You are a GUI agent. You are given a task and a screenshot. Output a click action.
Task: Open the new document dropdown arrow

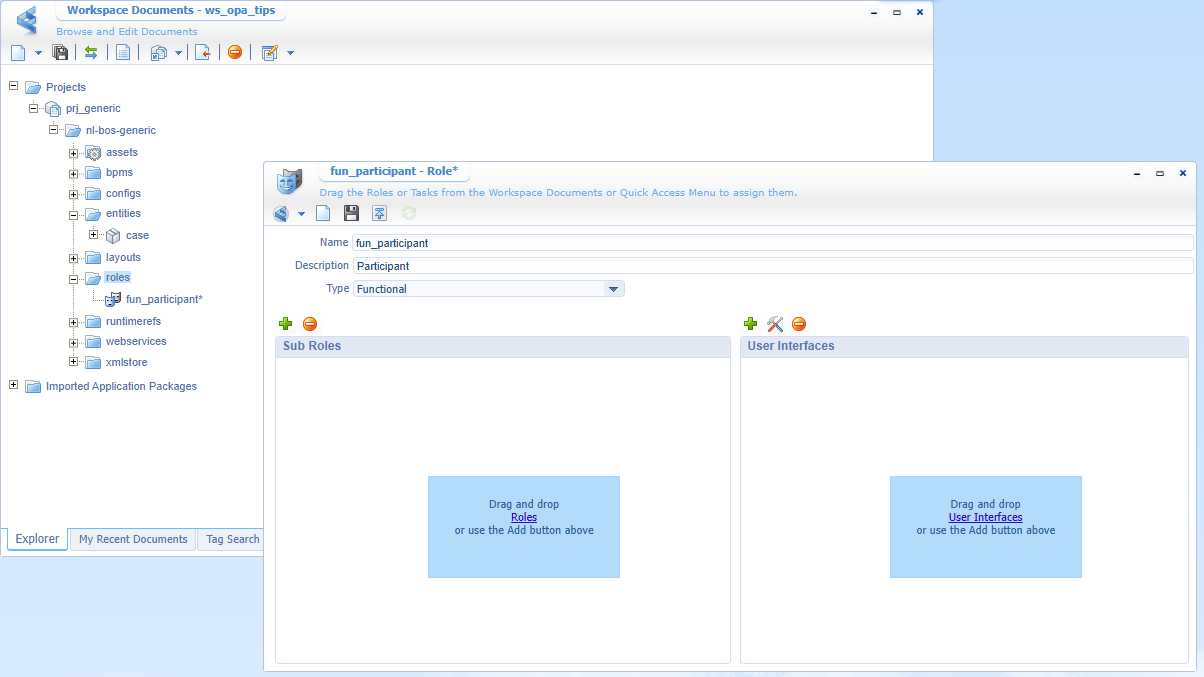coord(39,53)
